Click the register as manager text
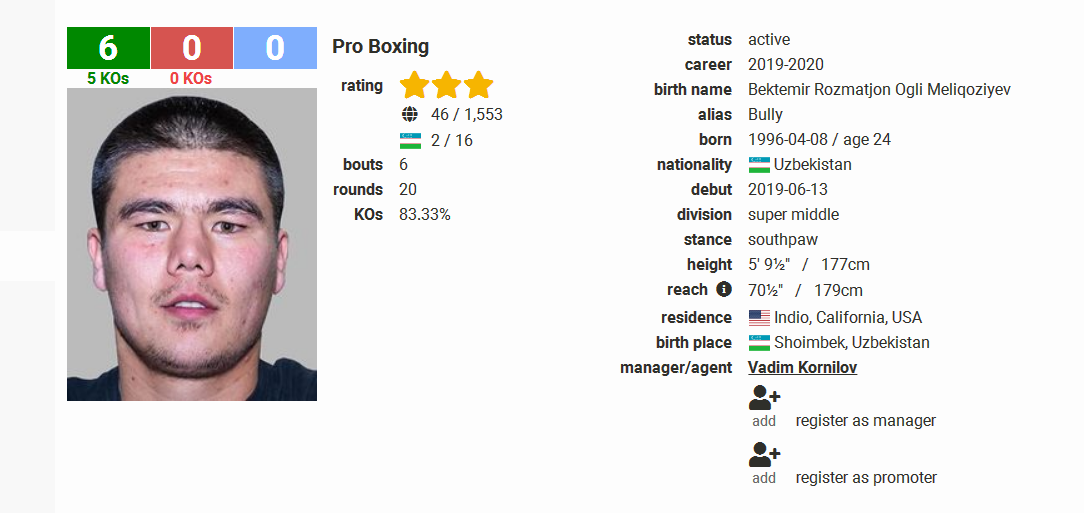 [x=866, y=420]
